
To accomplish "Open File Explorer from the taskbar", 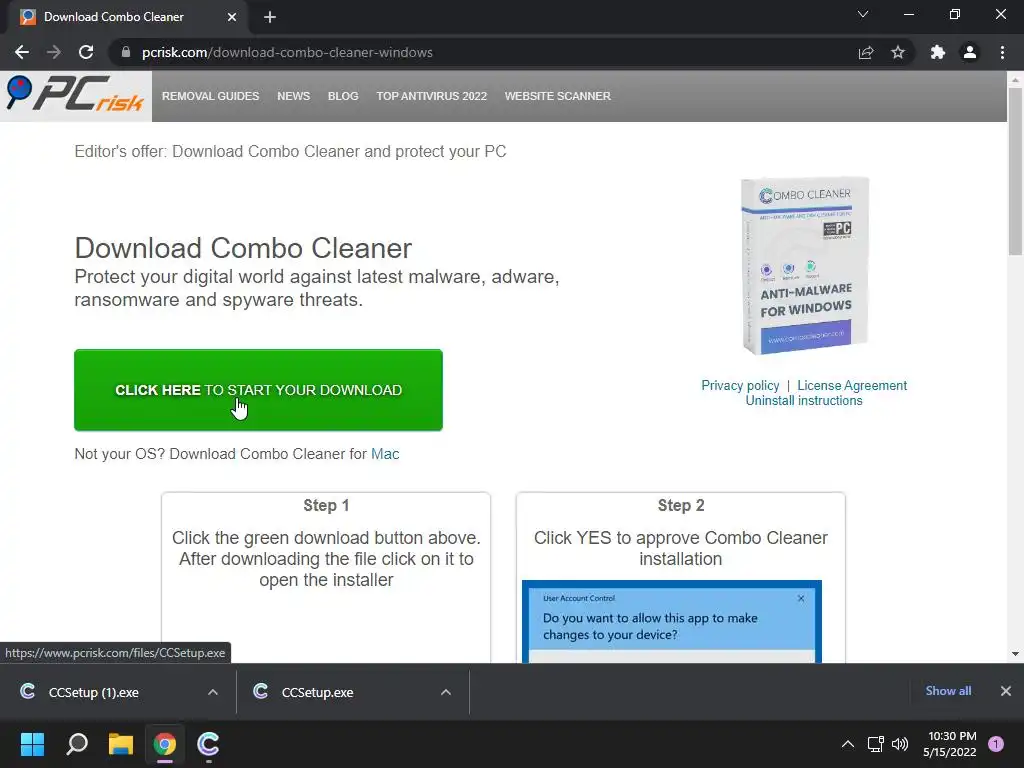I will [121, 744].
